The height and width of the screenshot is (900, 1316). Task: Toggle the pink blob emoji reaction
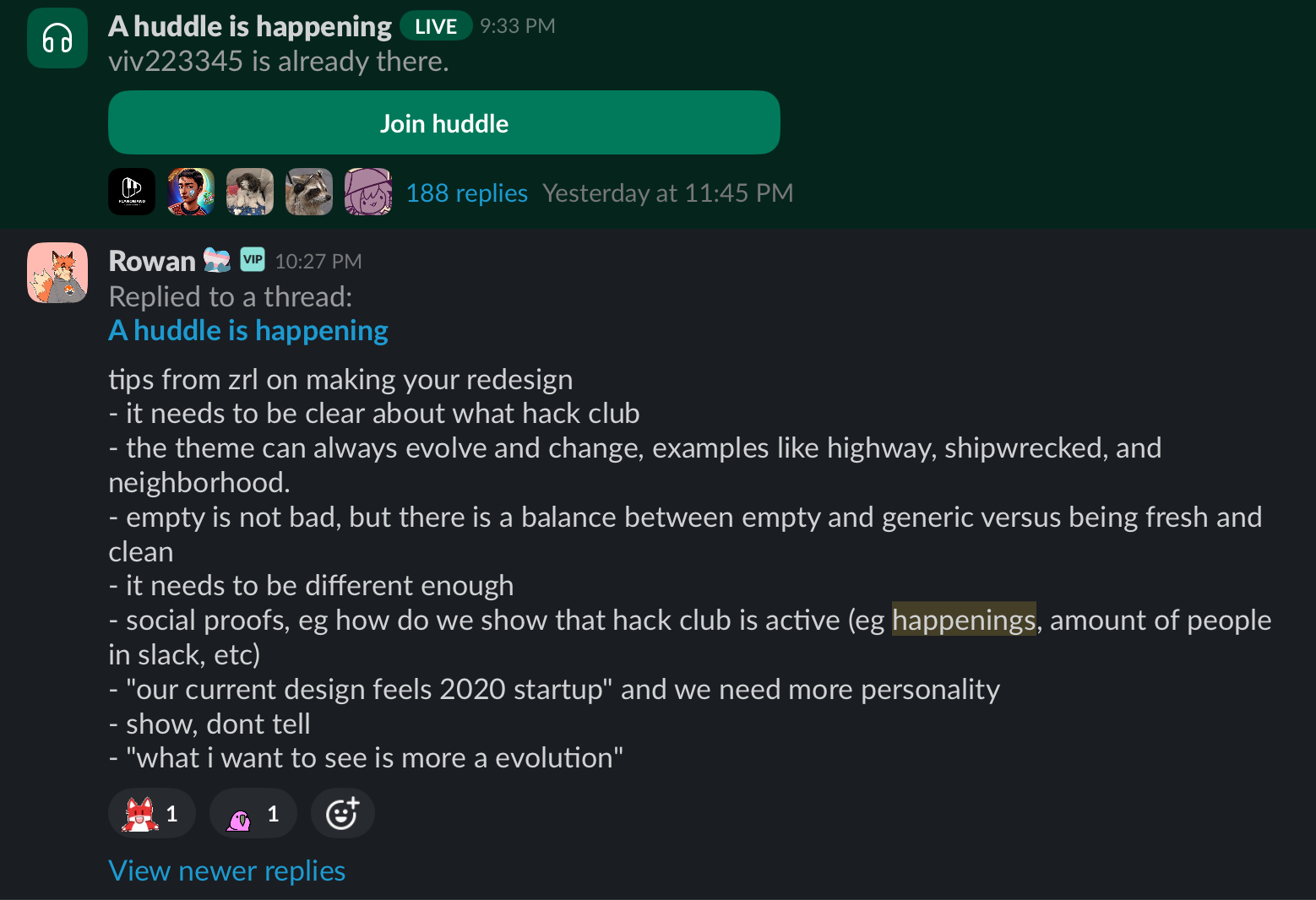253,813
